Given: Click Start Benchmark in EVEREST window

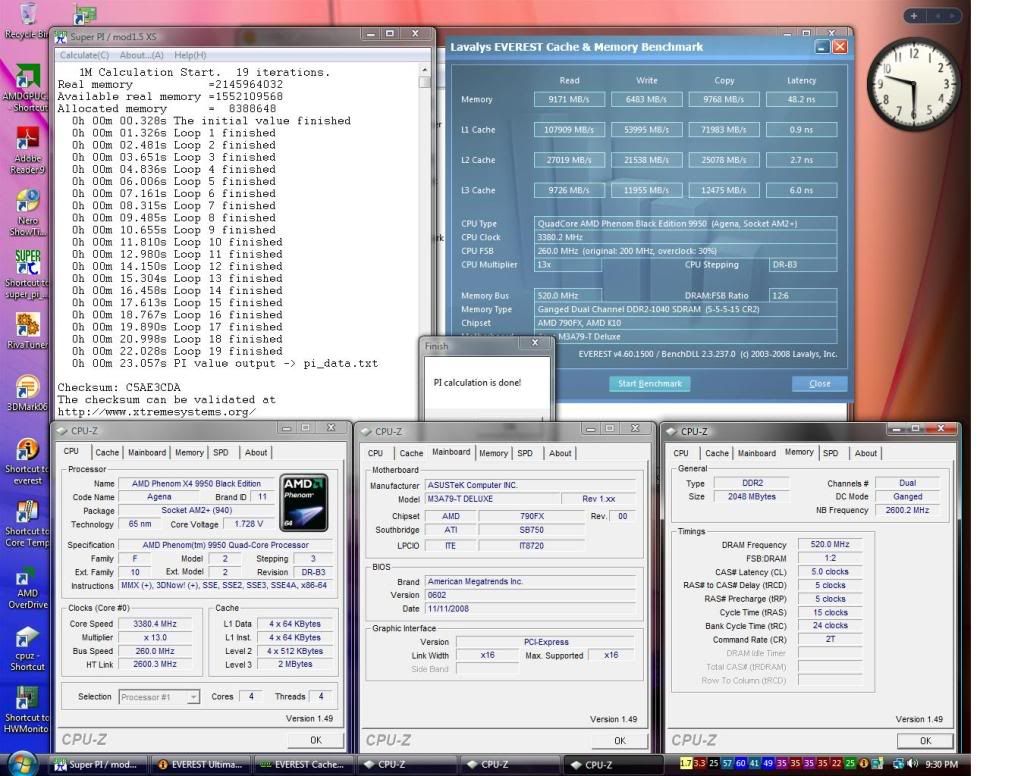Looking at the screenshot, I should 650,383.
